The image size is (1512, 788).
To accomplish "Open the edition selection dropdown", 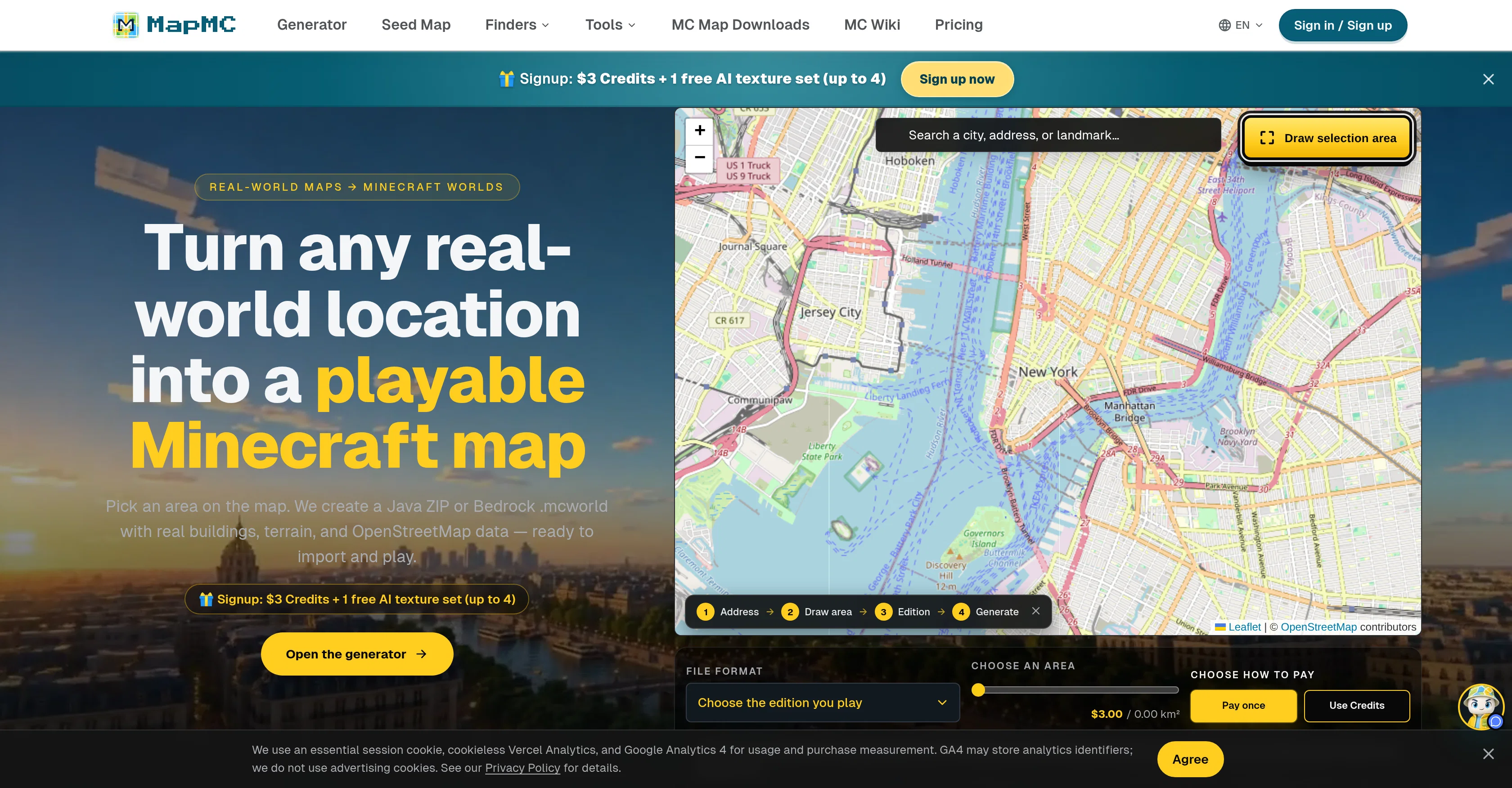I will click(x=822, y=703).
